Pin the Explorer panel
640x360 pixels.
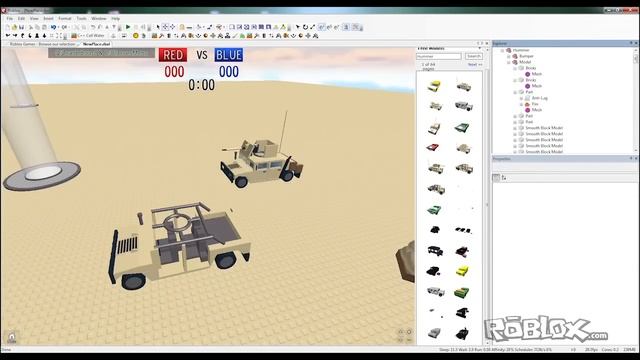click(631, 43)
